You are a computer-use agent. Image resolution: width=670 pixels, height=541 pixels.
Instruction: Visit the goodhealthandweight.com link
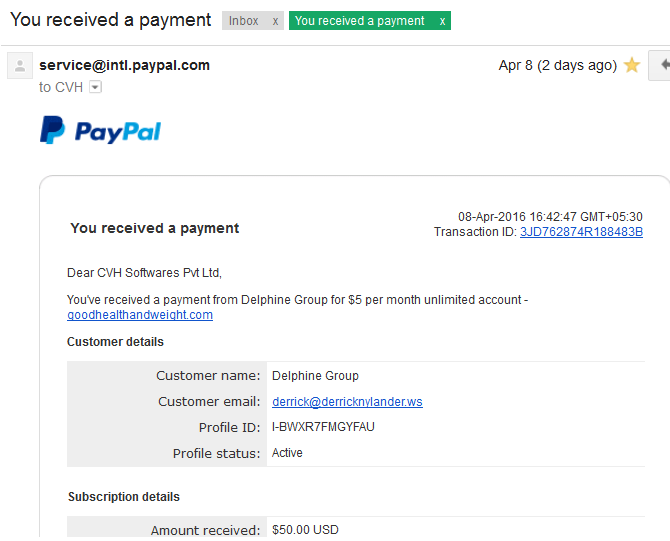pyautogui.click(x=140, y=315)
